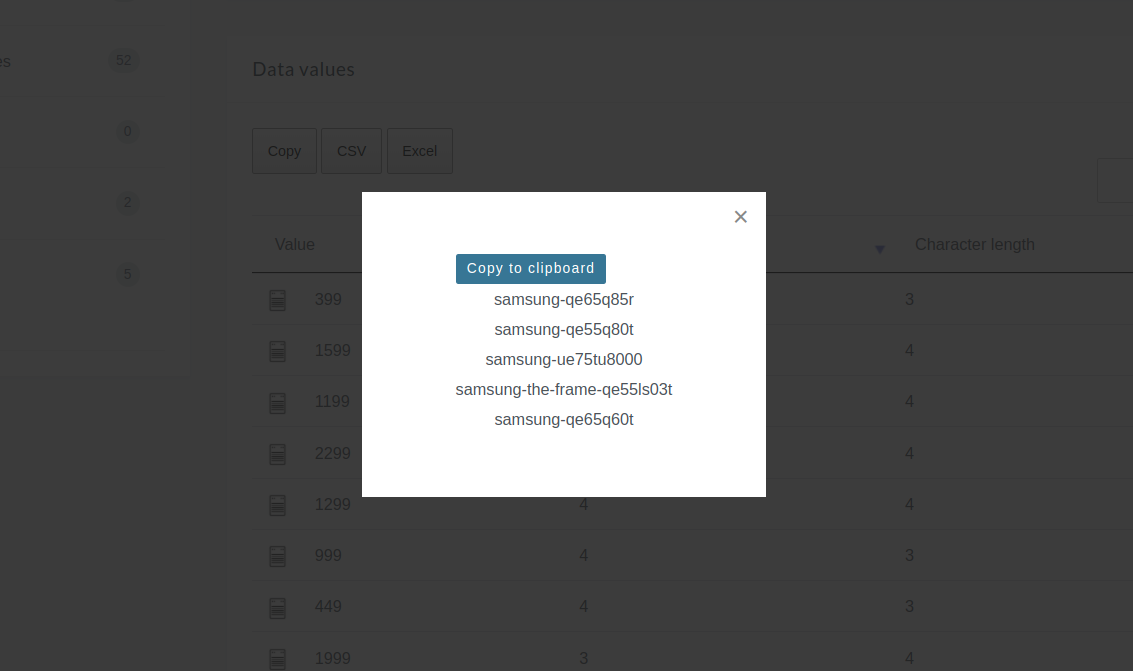
Task: Click the sidebar badge showing 5
Action: pos(127,274)
